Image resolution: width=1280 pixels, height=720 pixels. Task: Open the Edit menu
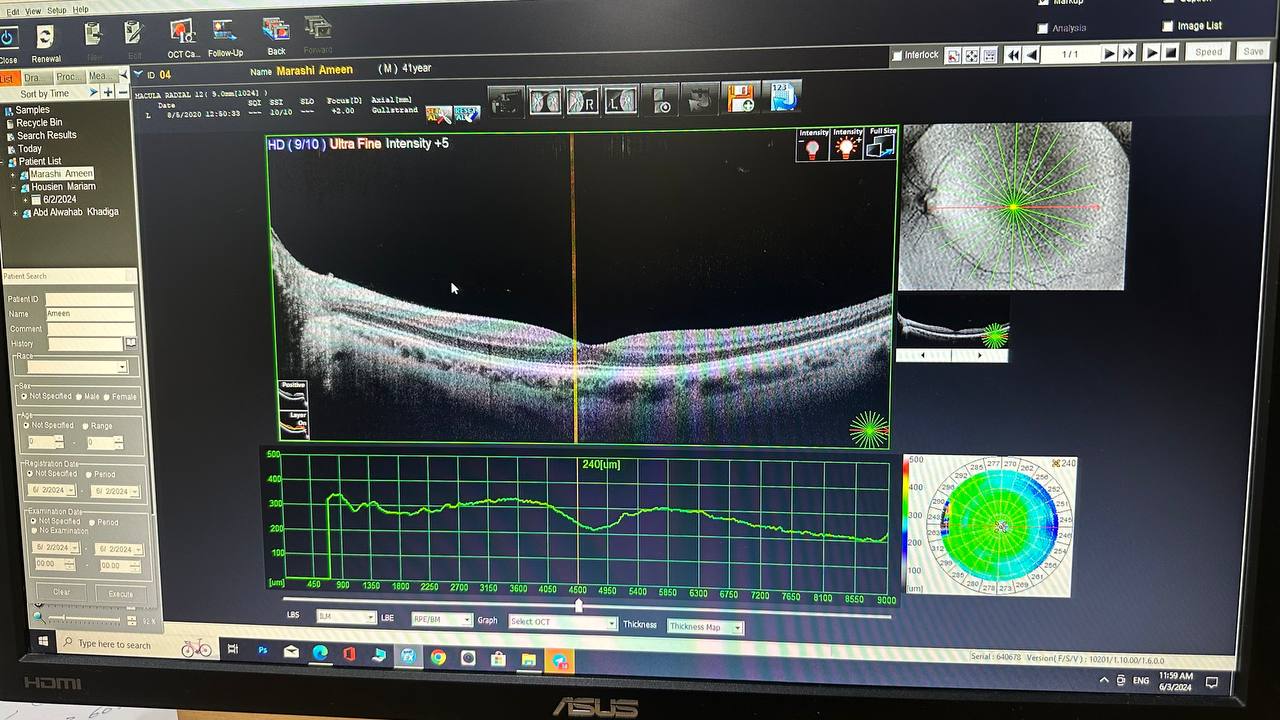pos(13,11)
